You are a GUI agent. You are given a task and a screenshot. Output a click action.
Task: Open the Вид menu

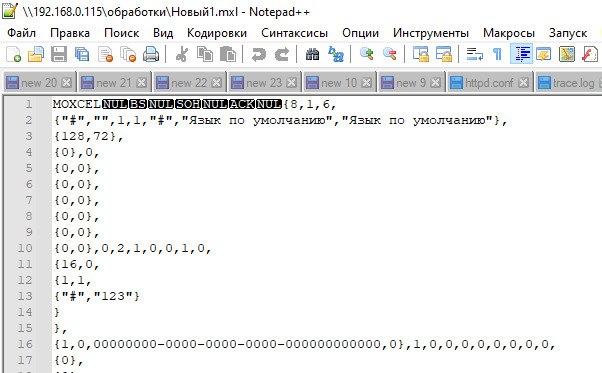(163, 33)
